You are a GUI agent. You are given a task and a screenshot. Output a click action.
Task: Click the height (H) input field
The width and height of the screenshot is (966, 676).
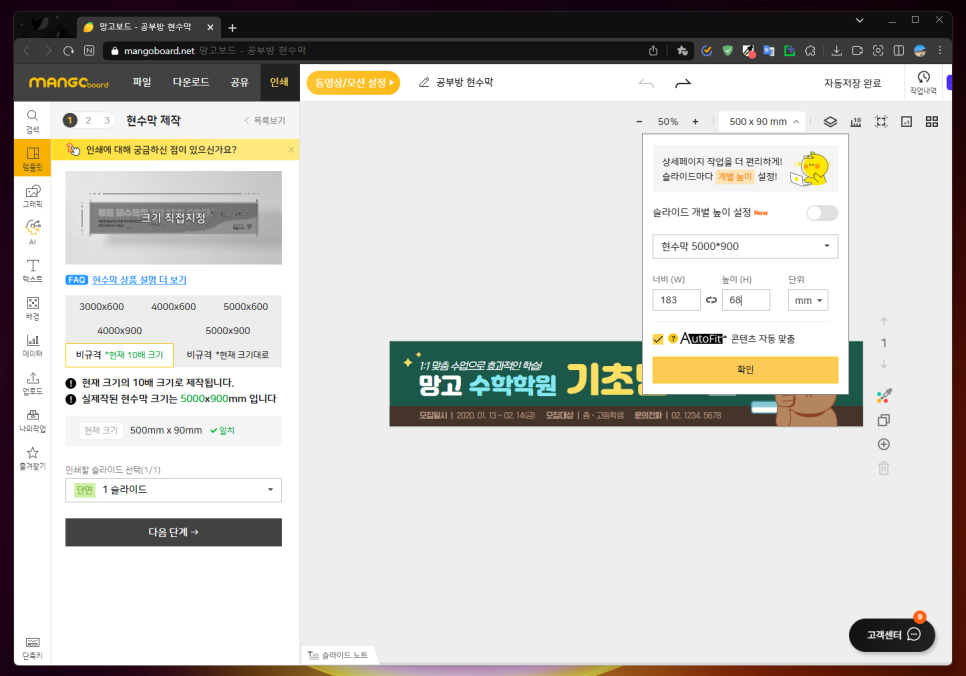pos(745,300)
